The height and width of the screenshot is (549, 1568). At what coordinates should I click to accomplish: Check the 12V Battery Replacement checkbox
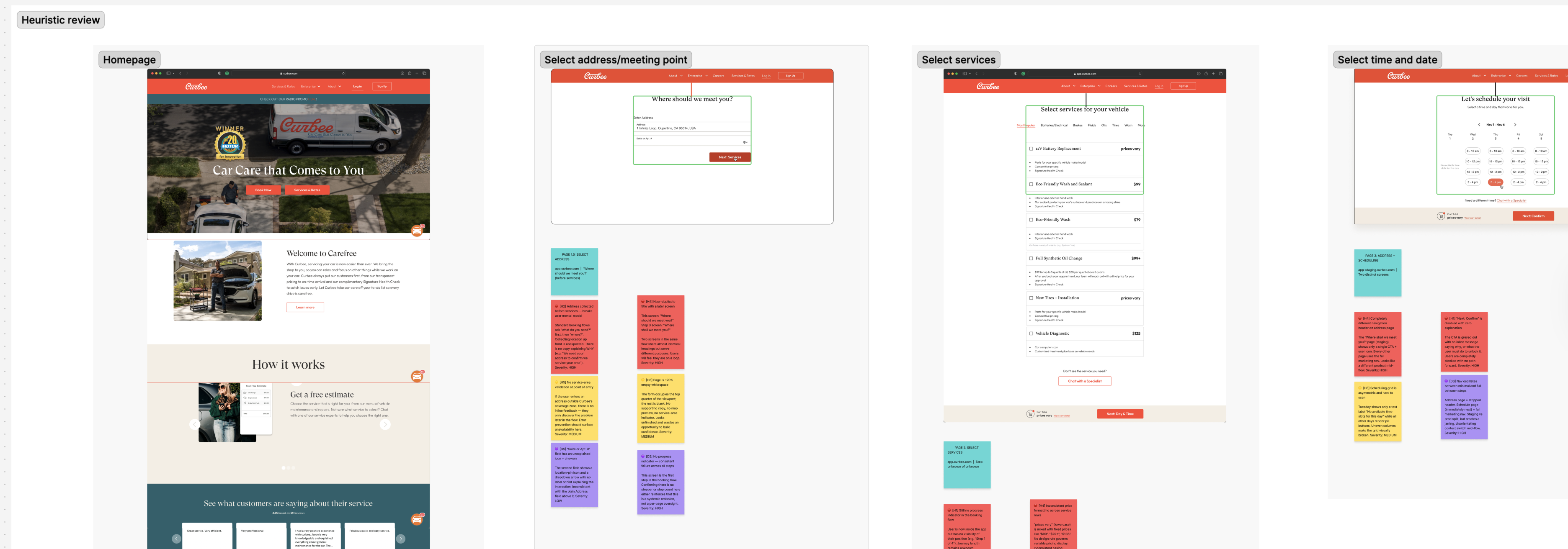(x=1031, y=149)
